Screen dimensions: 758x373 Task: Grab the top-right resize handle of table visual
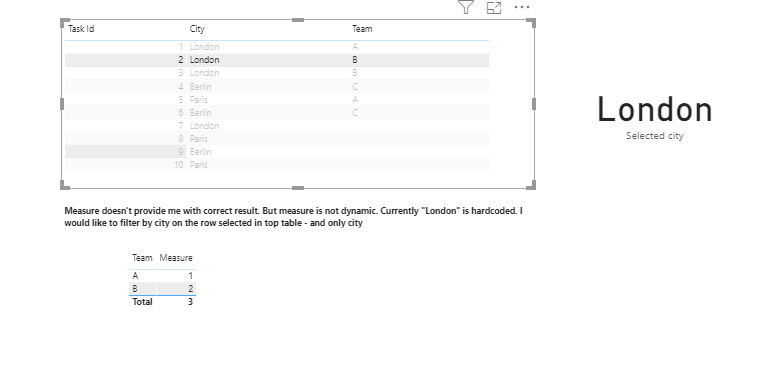pyautogui.click(x=531, y=23)
